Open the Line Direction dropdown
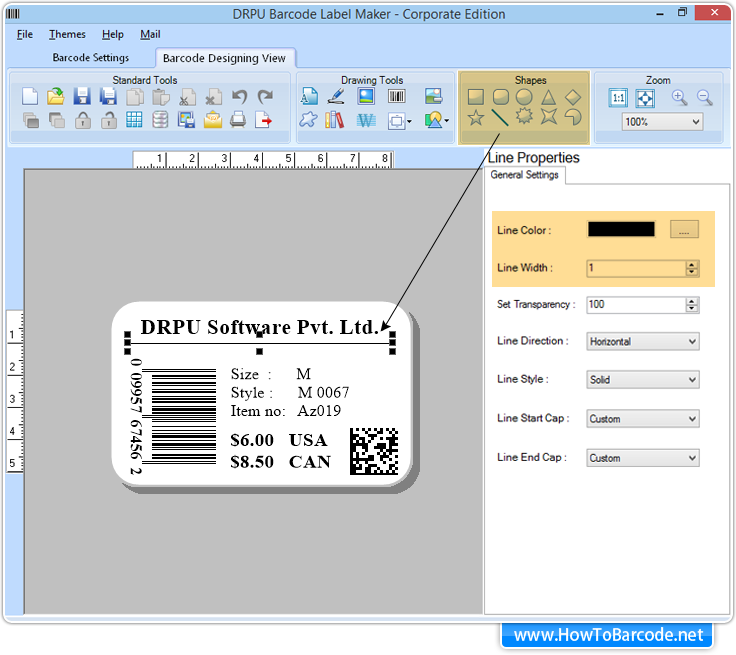The width and height of the screenshot is (736, 655). (x=643, y=341)
